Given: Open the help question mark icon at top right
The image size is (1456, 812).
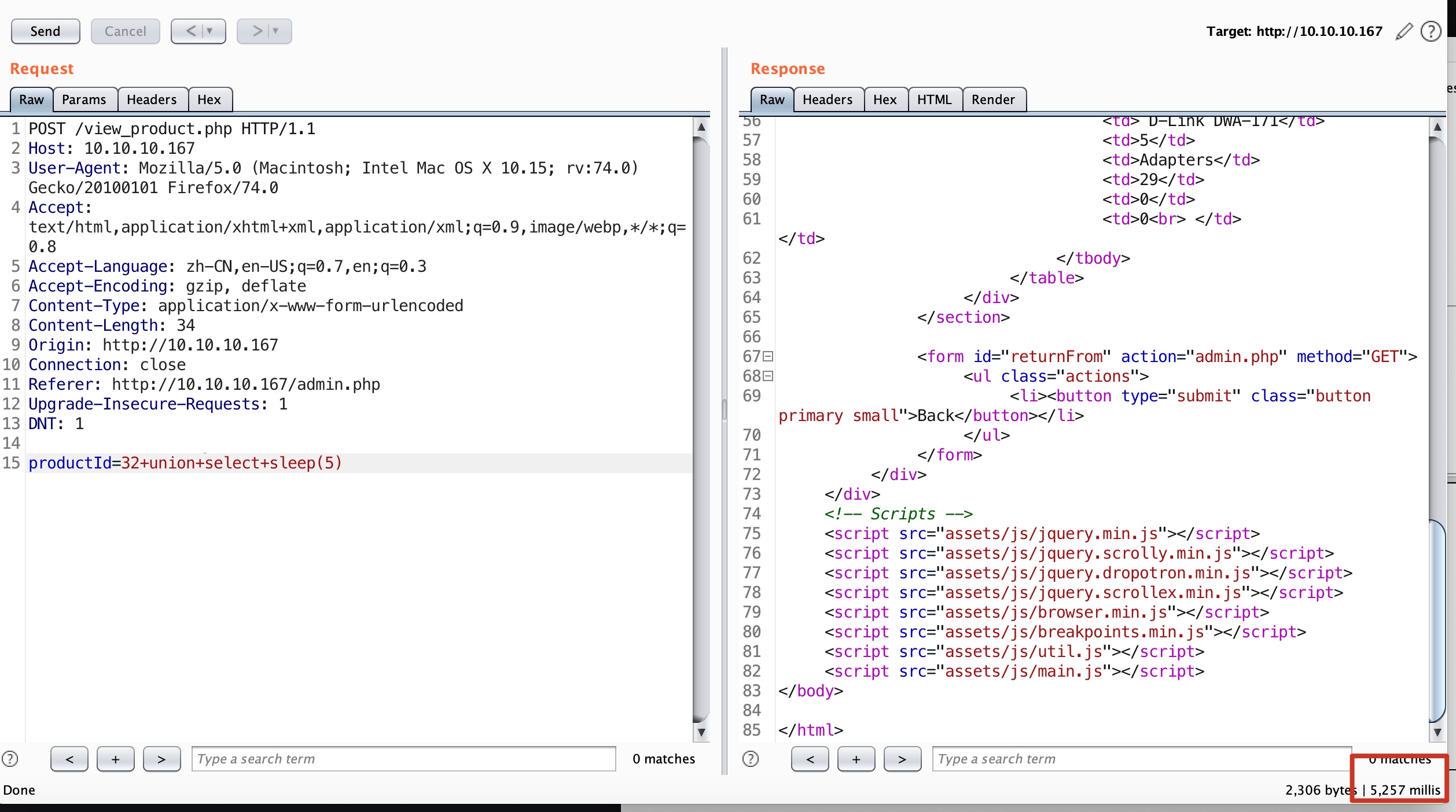Looking at the screenshot, I should (1431, 31).
